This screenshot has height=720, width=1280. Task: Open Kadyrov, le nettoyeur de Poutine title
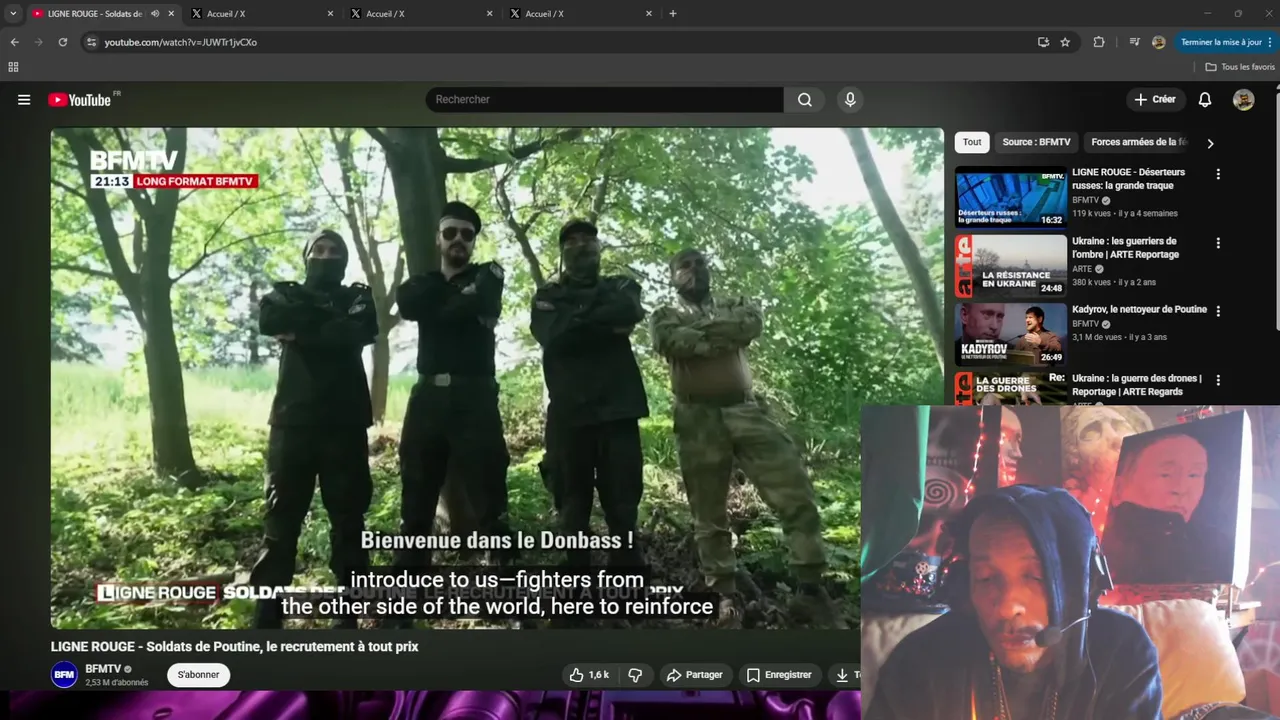1139,310
